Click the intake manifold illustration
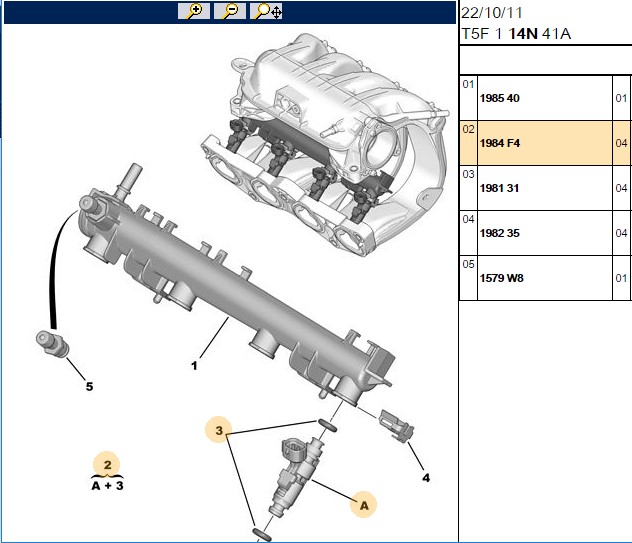 pos(324,145)
